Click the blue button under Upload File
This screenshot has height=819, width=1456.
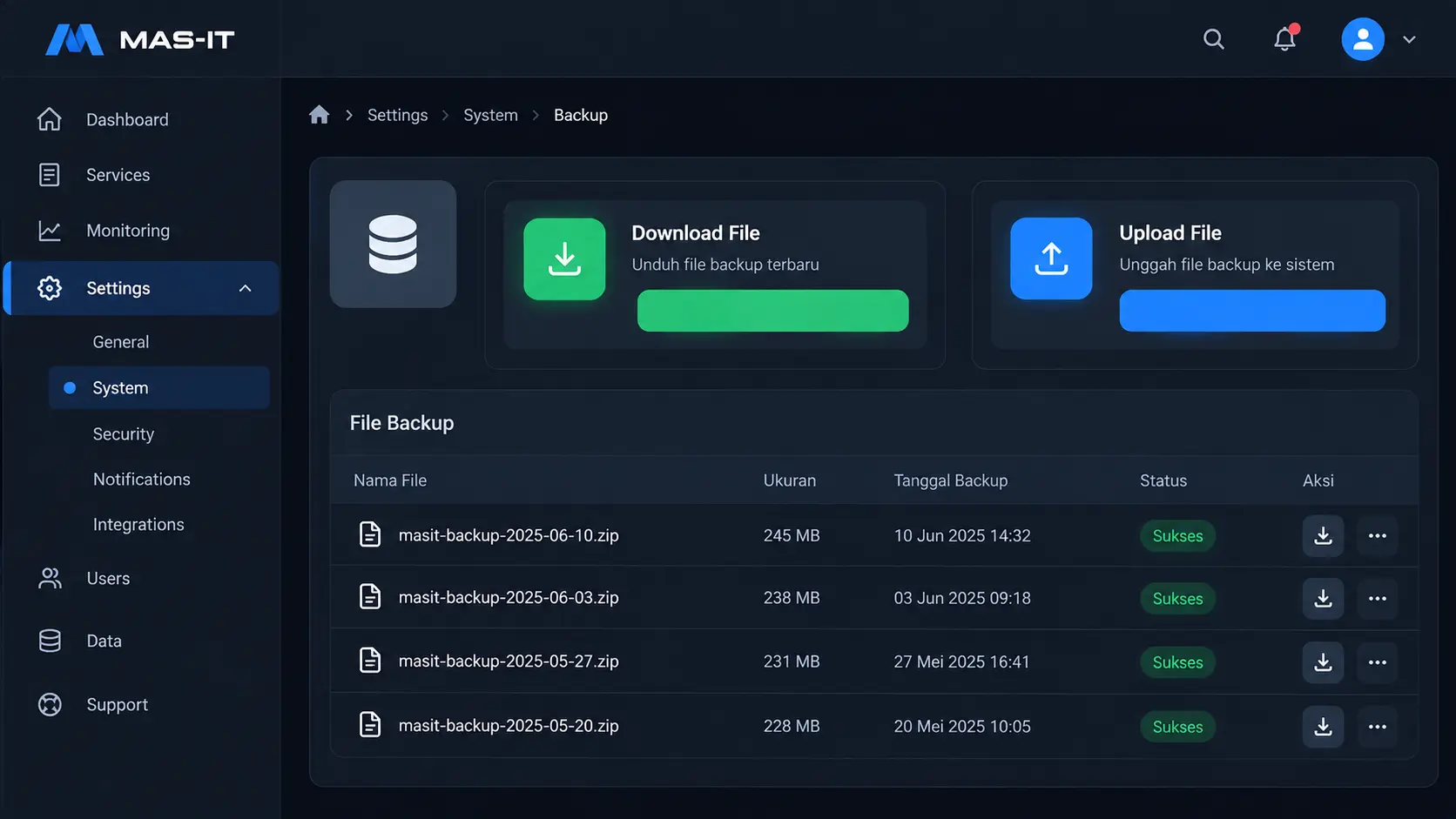1252,311
